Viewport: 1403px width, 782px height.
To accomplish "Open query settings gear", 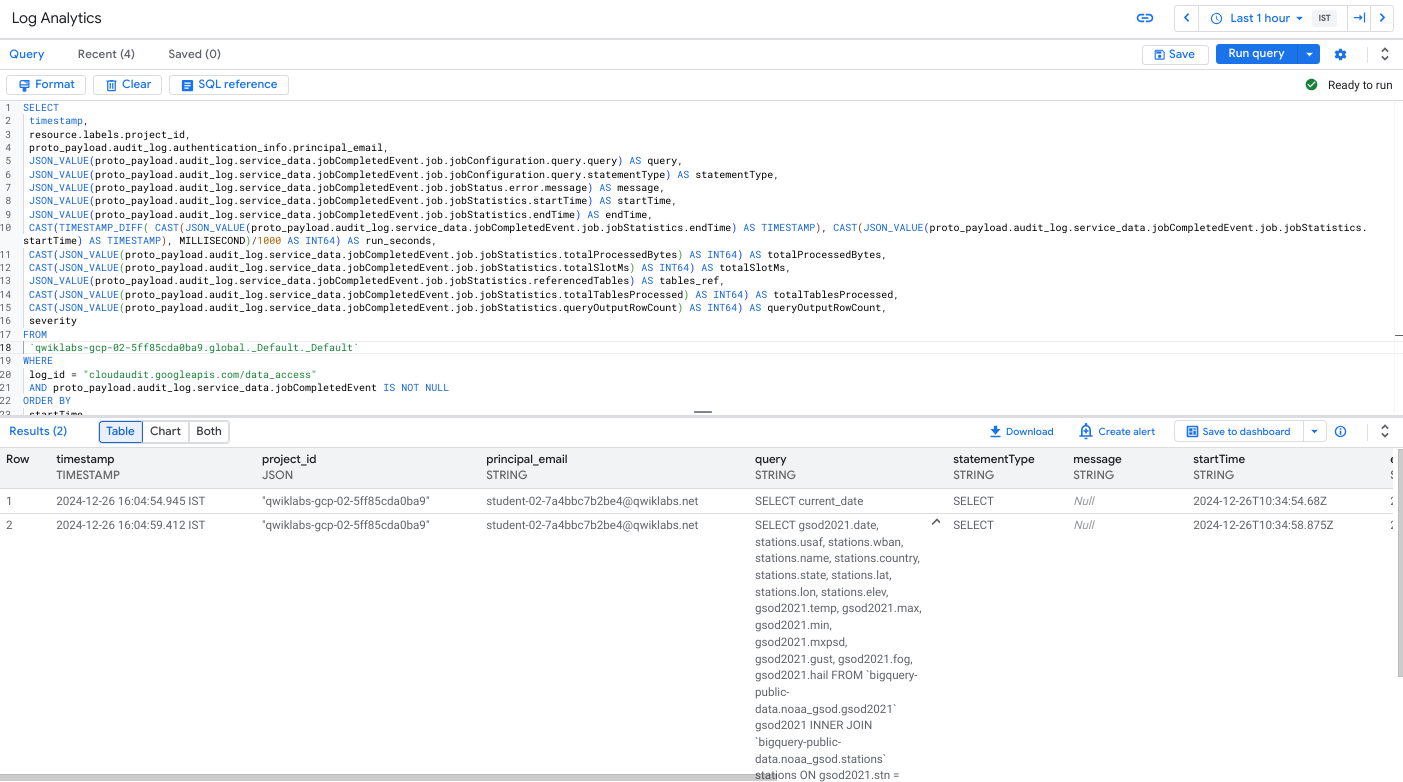I will tap(1341, 54).
